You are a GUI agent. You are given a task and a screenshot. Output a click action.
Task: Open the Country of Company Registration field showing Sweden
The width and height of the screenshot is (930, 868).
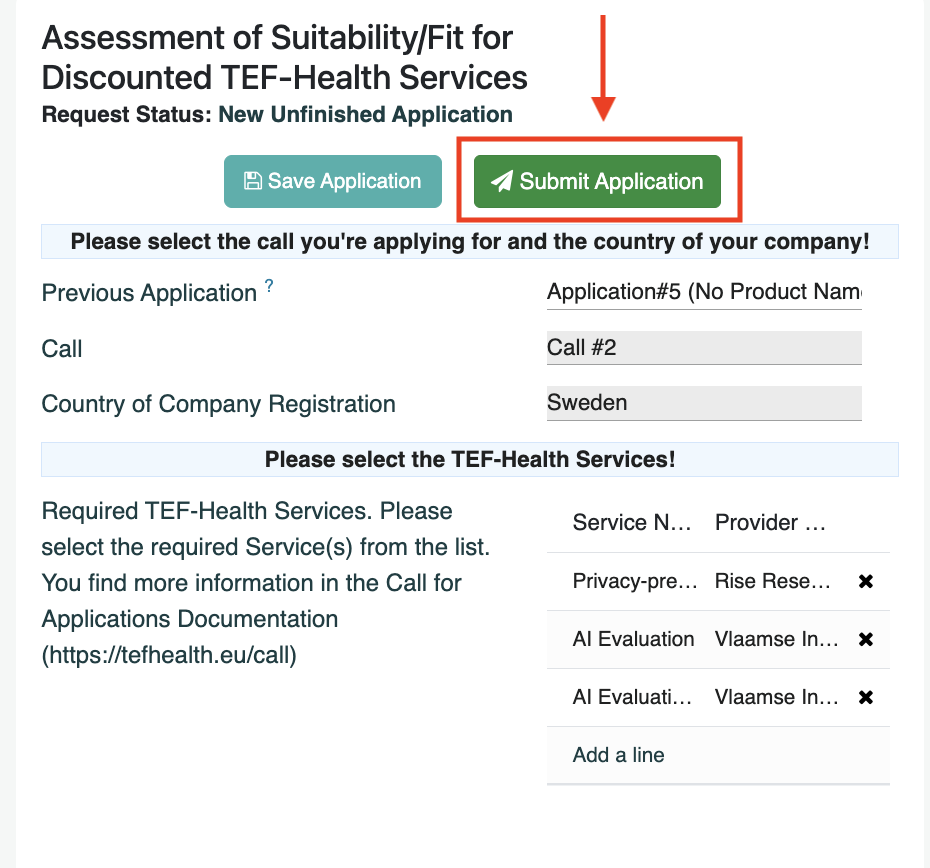click(704, 403)
